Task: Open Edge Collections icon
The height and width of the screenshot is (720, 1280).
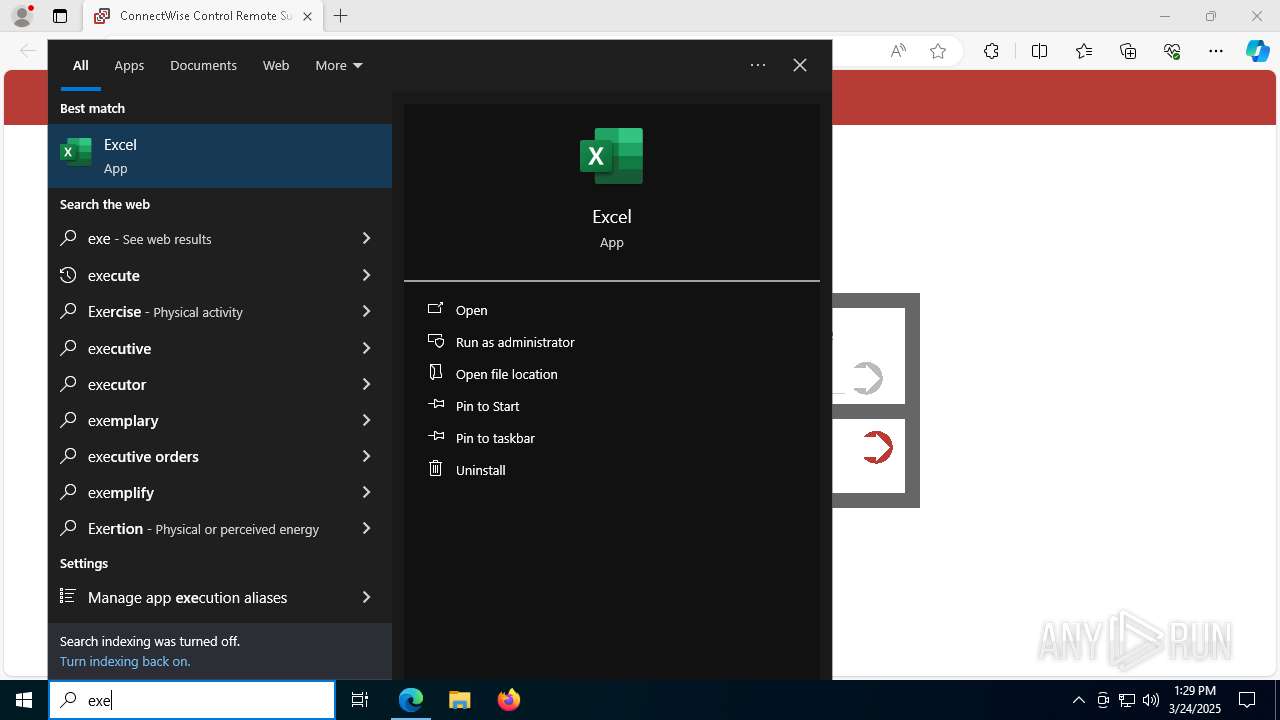Action: point(1128,51)
